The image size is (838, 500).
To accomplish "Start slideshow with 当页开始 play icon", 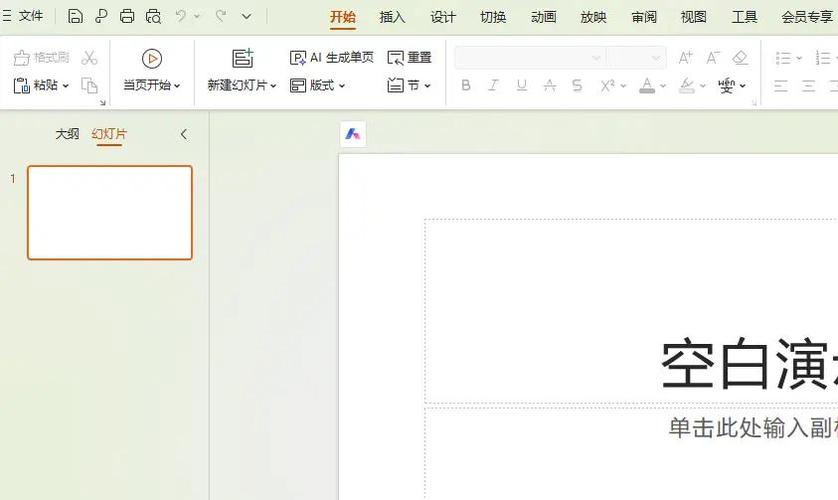I will [x=152, y=58].
